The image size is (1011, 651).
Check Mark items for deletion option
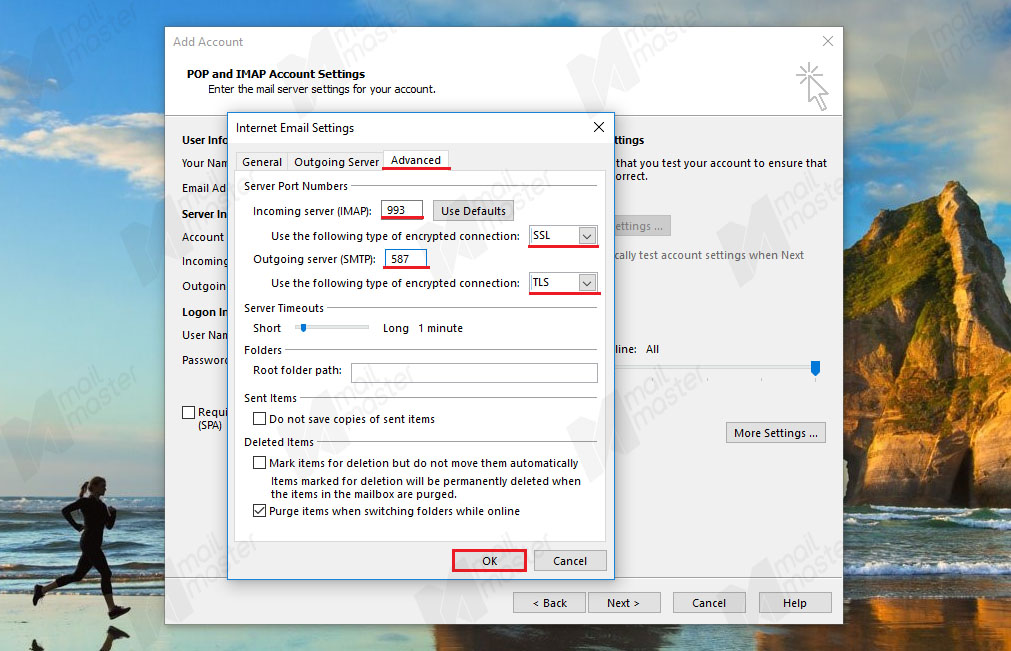[x=260, y=463]
